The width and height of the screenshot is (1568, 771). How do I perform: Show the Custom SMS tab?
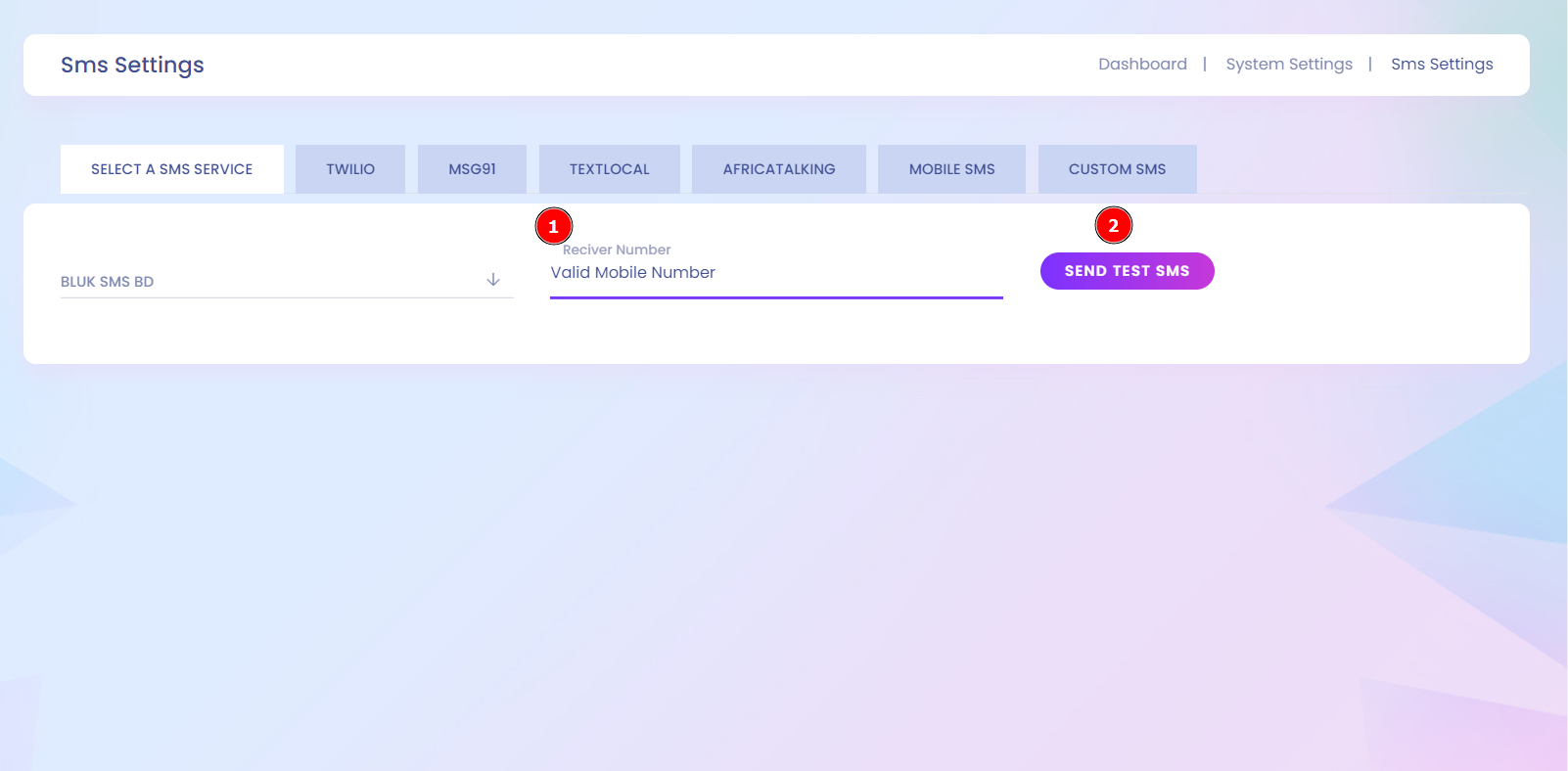pyautogui.click(x=1117, y=169)
